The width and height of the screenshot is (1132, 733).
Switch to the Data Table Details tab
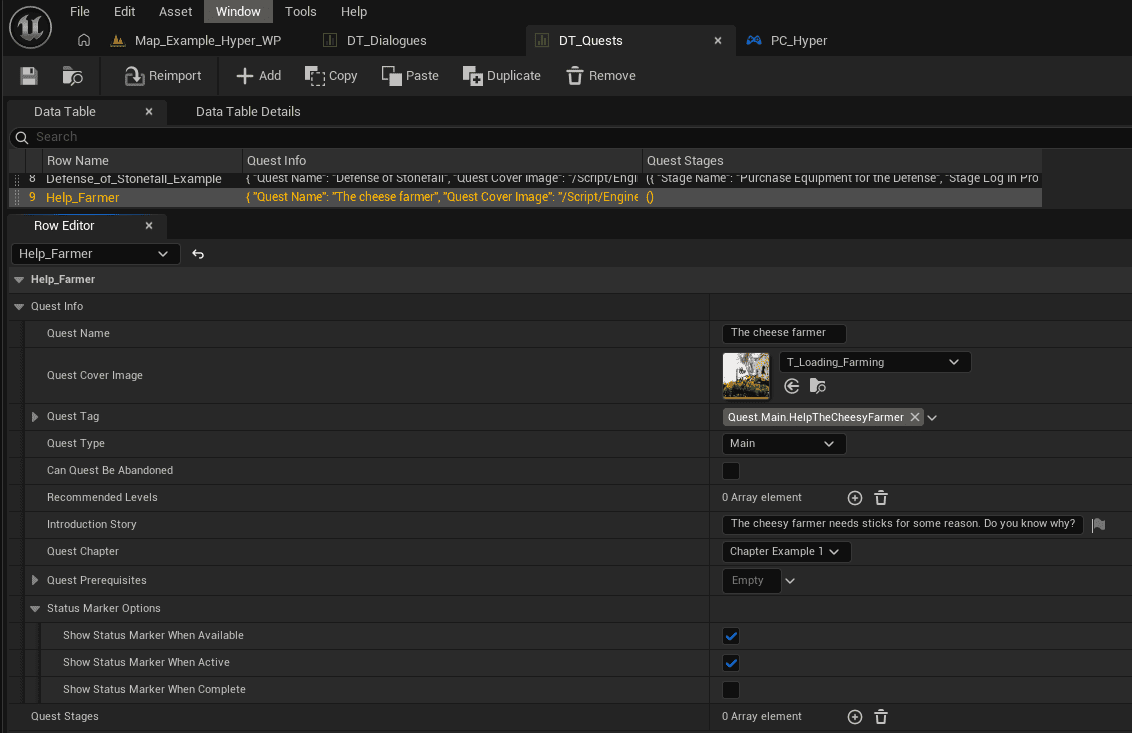tap(248, 112)
